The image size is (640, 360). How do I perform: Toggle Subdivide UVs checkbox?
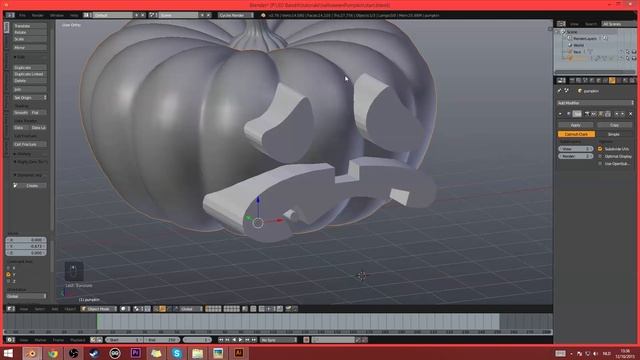click(x=600, y=149)
